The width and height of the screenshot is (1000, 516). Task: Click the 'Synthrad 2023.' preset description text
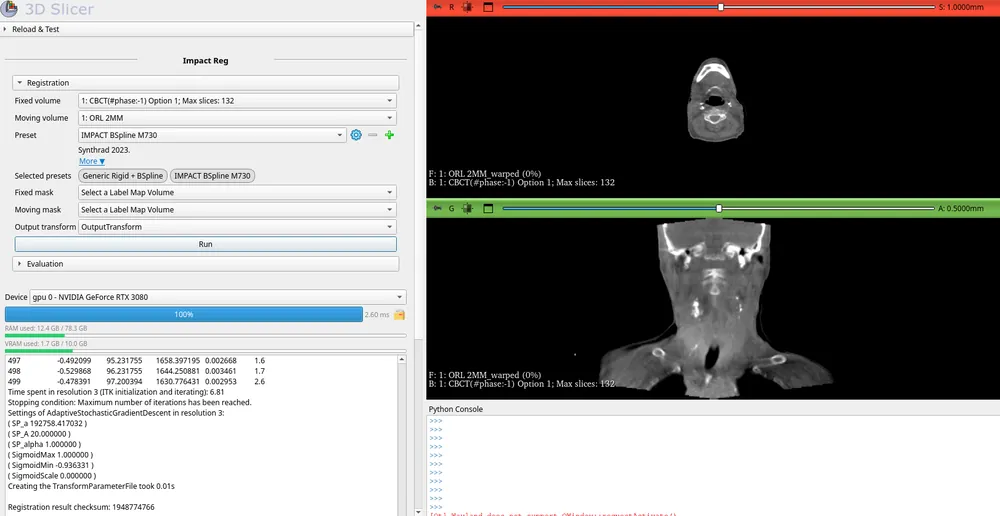coord(104,151)
